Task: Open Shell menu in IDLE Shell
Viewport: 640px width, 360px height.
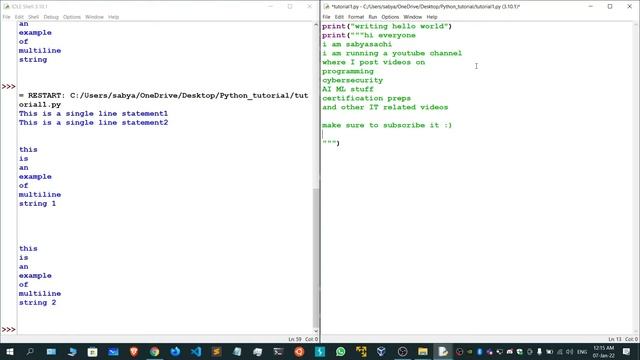Action: [x=33, y=17]
